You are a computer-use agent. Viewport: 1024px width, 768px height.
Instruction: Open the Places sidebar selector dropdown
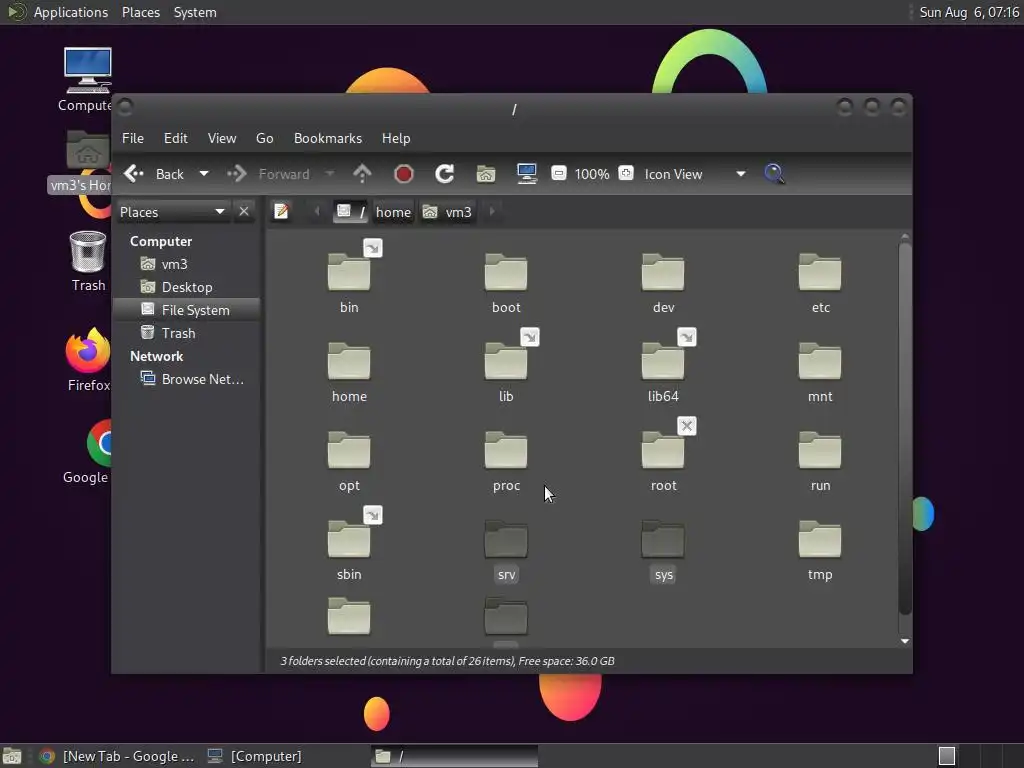pyautogui.click(x=172, y=212)
